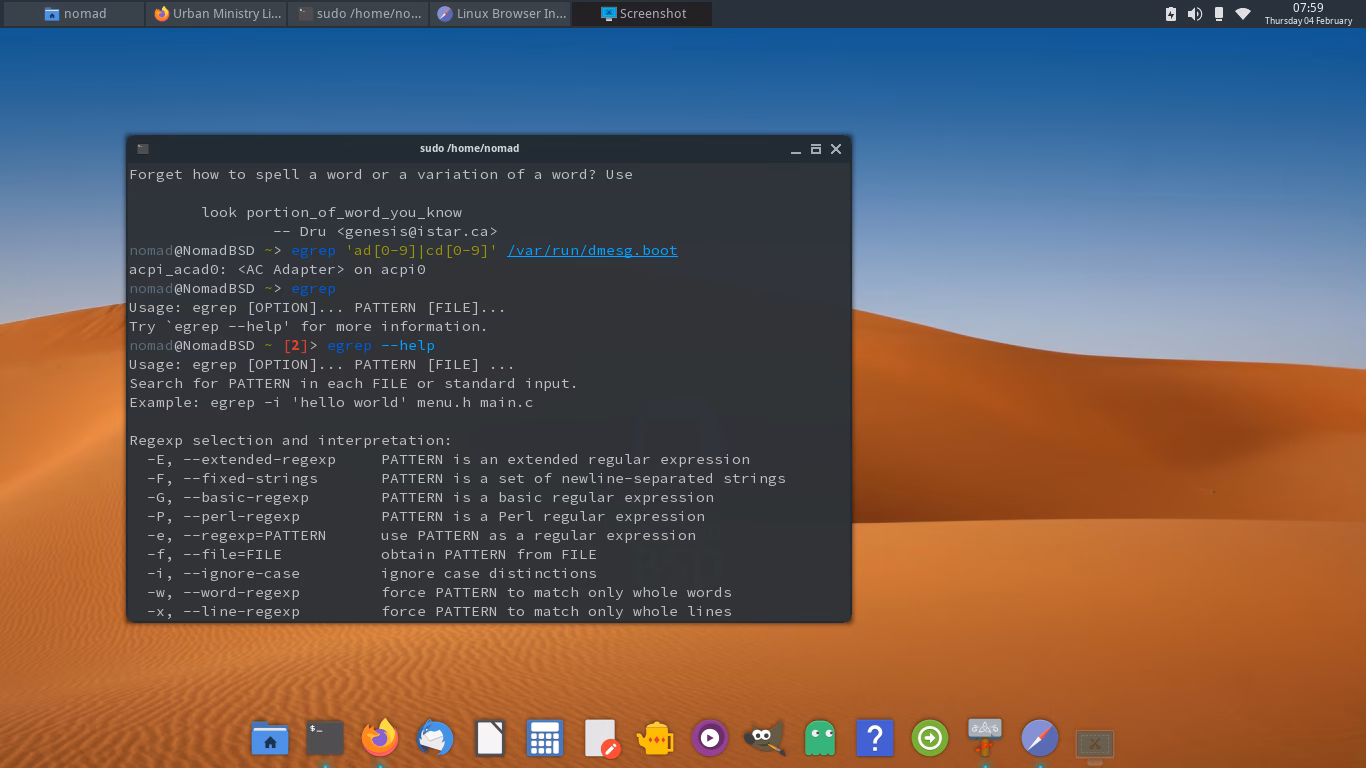Viewport: 1366px width, 768px height.
Task: Select the blue ghost game icon
Action: coord(820,738)
